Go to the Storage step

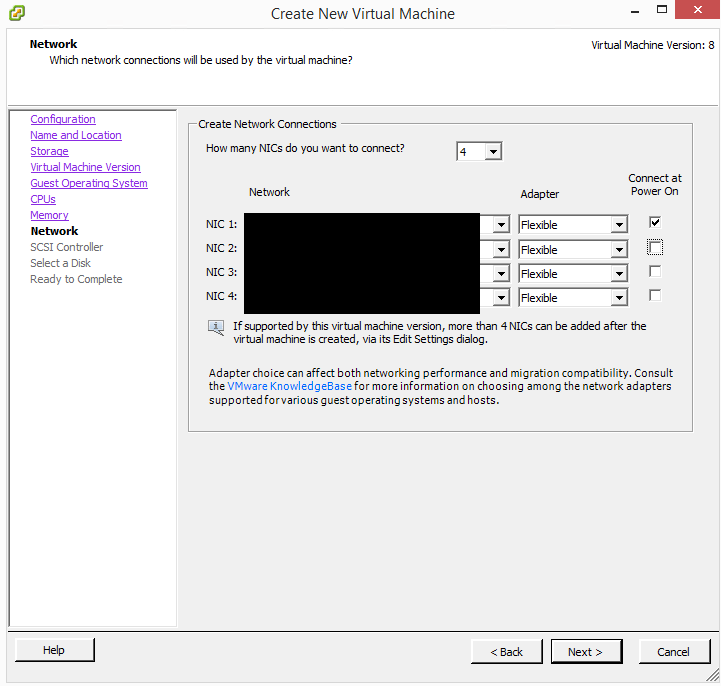49,151
